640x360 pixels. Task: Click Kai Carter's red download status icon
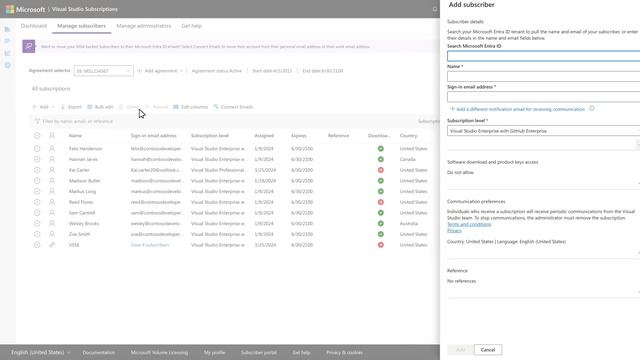point(380,170)
